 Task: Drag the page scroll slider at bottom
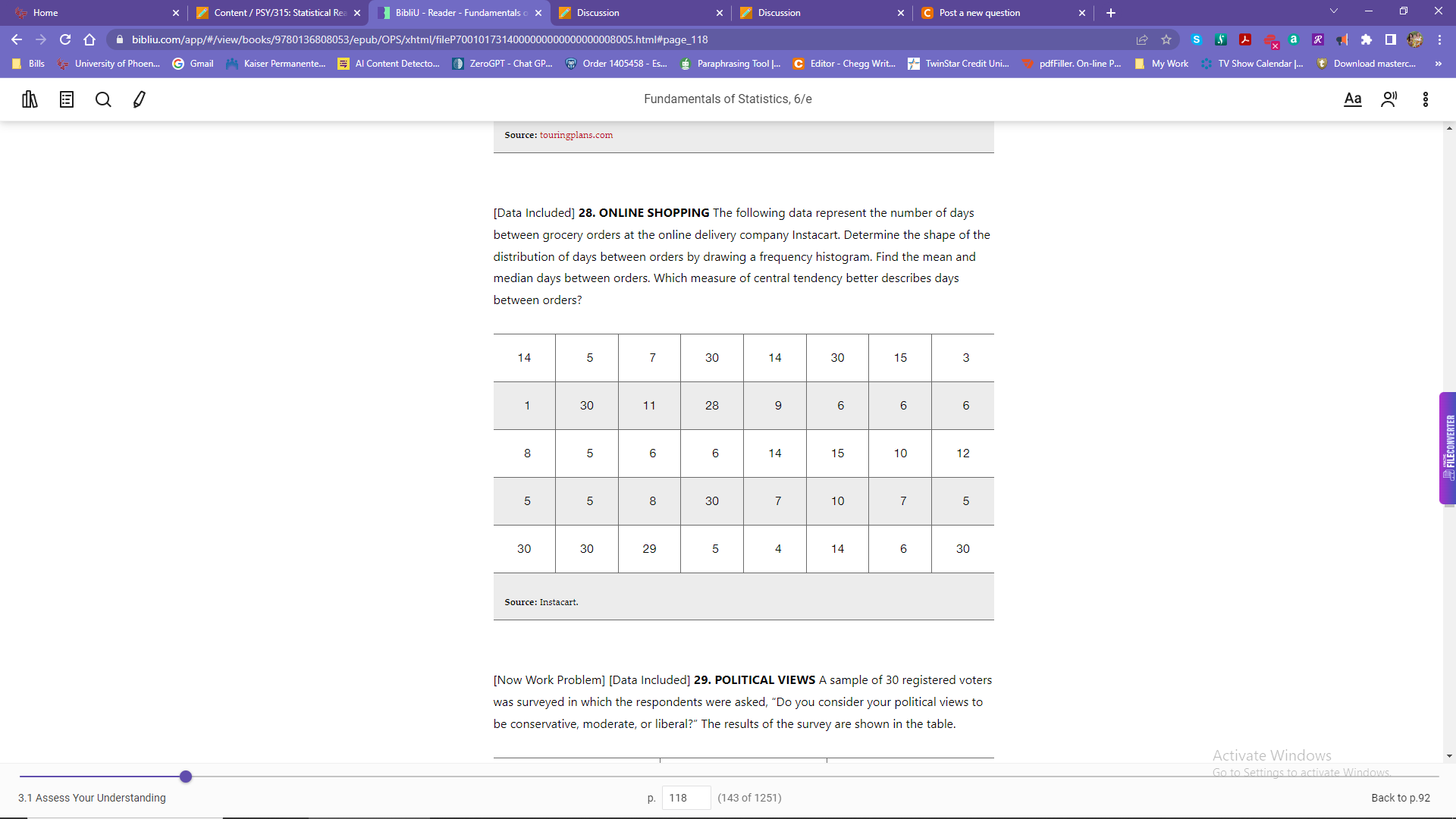point(185,776)
